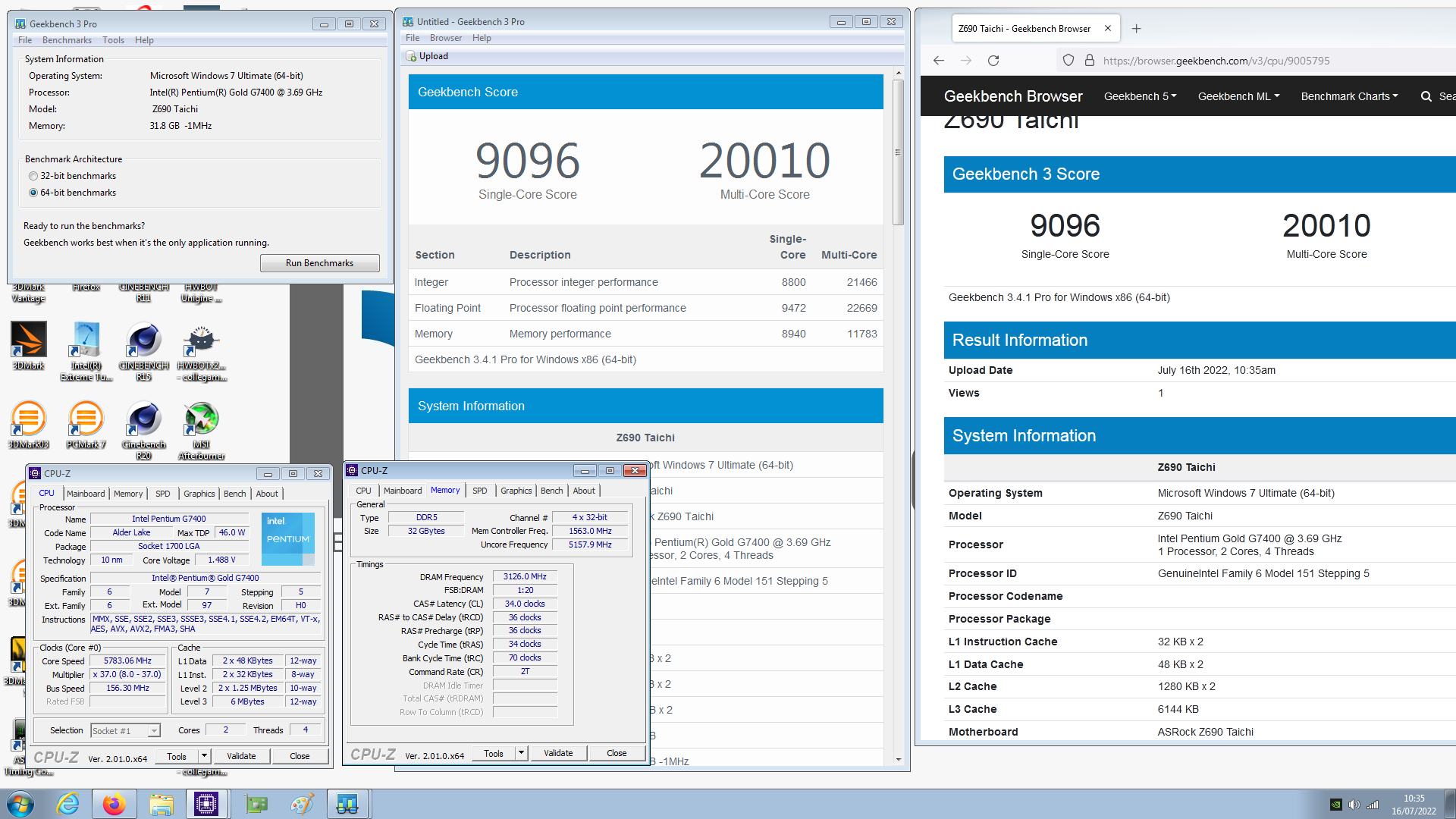Viewport: 1456px width, 819px height.
Task: Click the padlock icon in address bar
Action: [1090, 61]
